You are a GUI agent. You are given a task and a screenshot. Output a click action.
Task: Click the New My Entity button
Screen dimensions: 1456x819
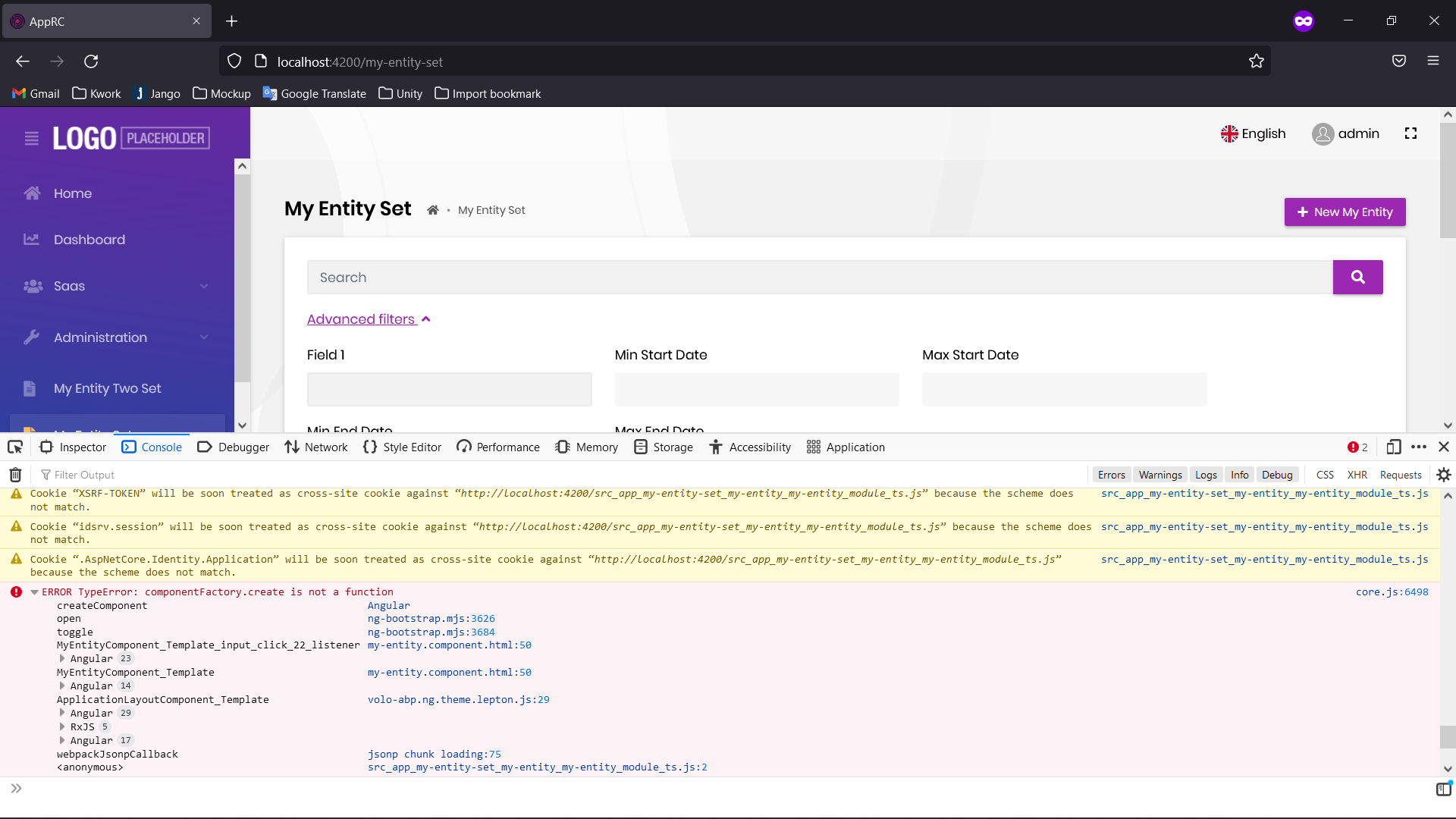click(x=1344, y=212)
